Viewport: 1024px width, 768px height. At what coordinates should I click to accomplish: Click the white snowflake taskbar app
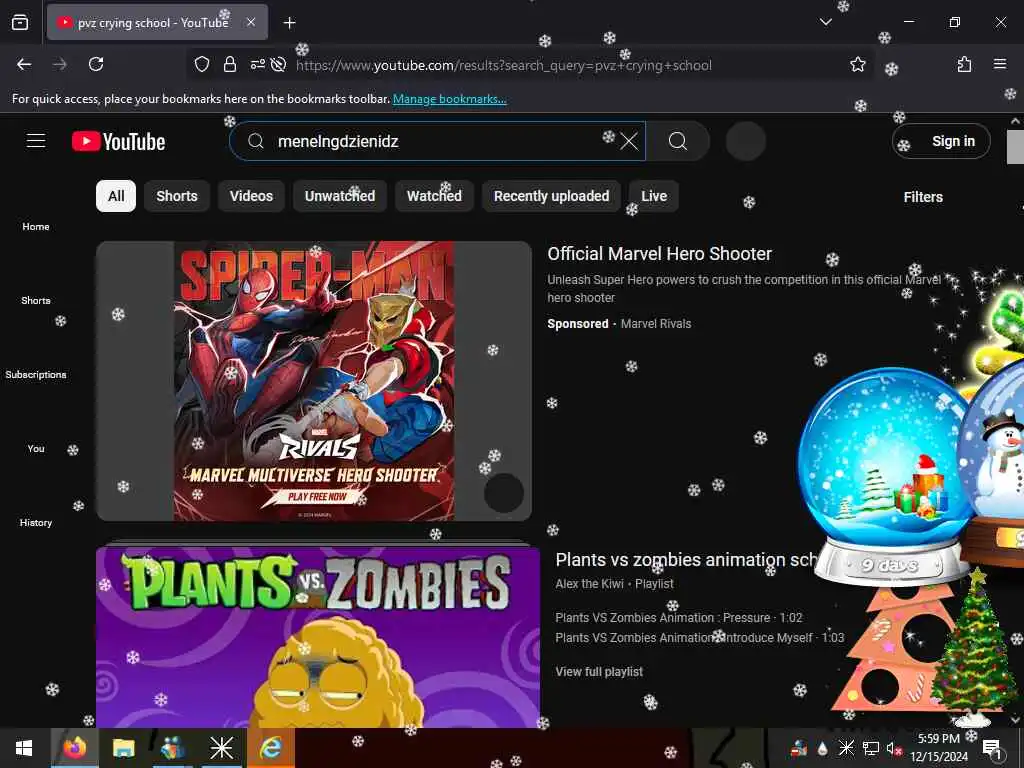[221, 748]
